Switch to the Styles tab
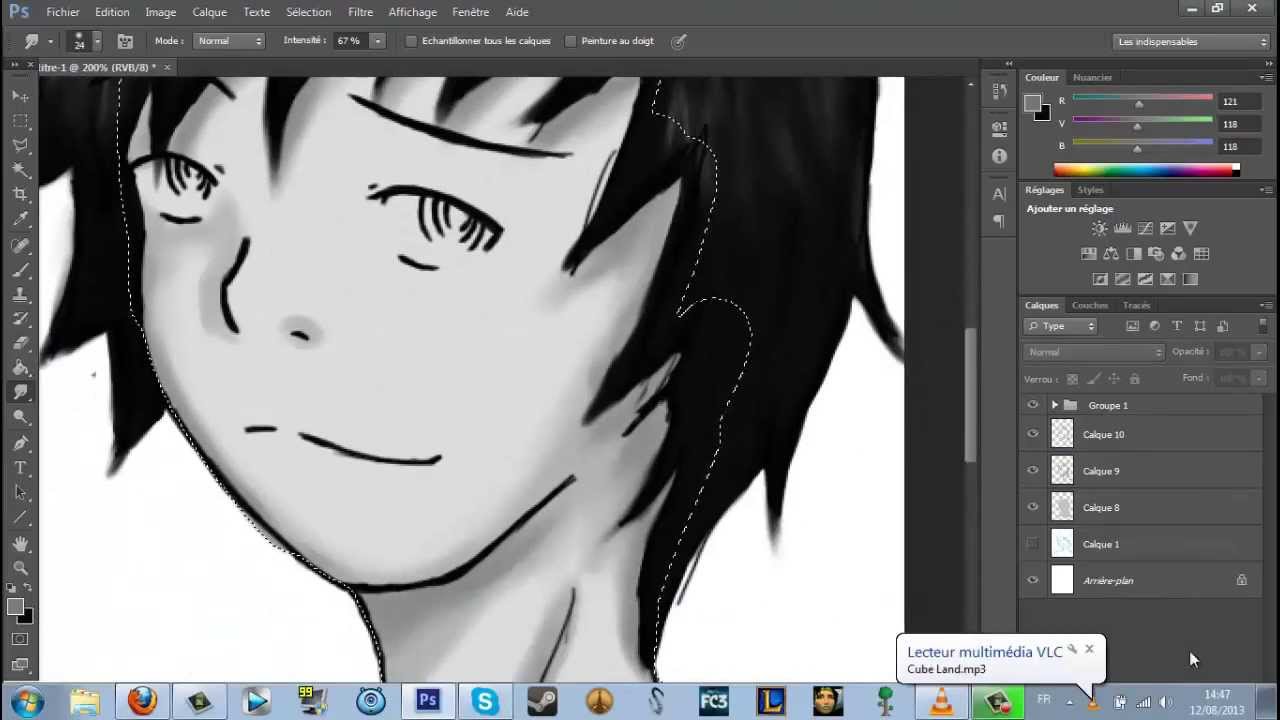 click(1090, 190)
